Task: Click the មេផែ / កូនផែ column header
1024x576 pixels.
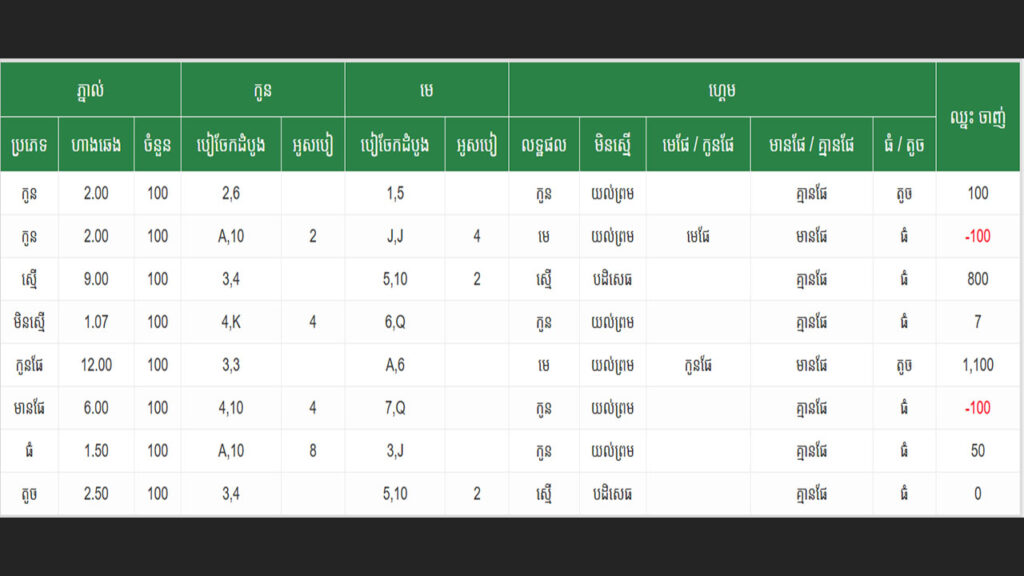Action: (x=698, y=144)
